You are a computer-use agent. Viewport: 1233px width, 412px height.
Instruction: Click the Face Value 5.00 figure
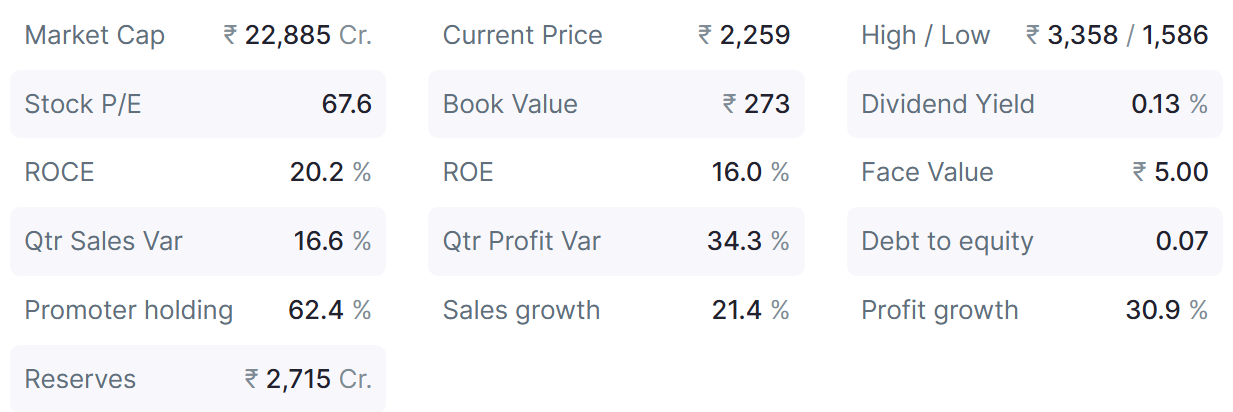pos(1170,172)
